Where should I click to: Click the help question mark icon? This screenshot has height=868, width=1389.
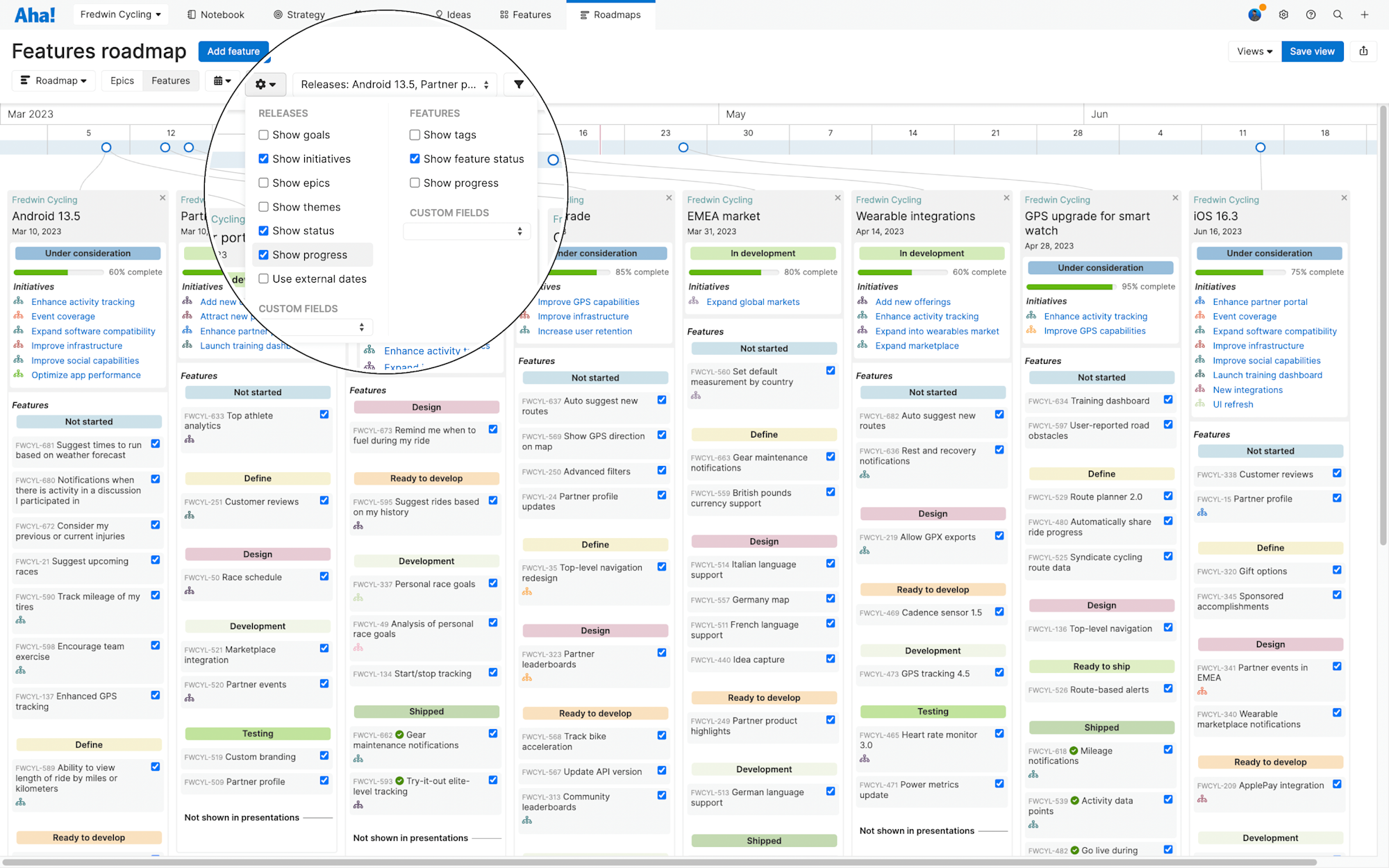point(1311,15)
